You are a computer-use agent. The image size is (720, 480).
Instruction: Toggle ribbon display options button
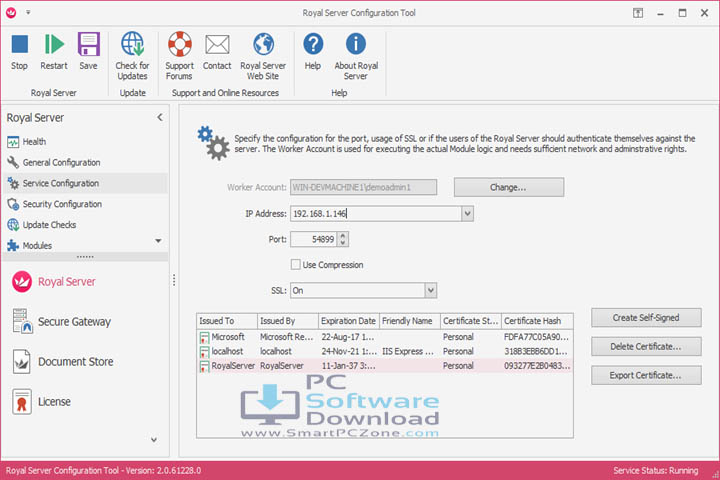638,13
